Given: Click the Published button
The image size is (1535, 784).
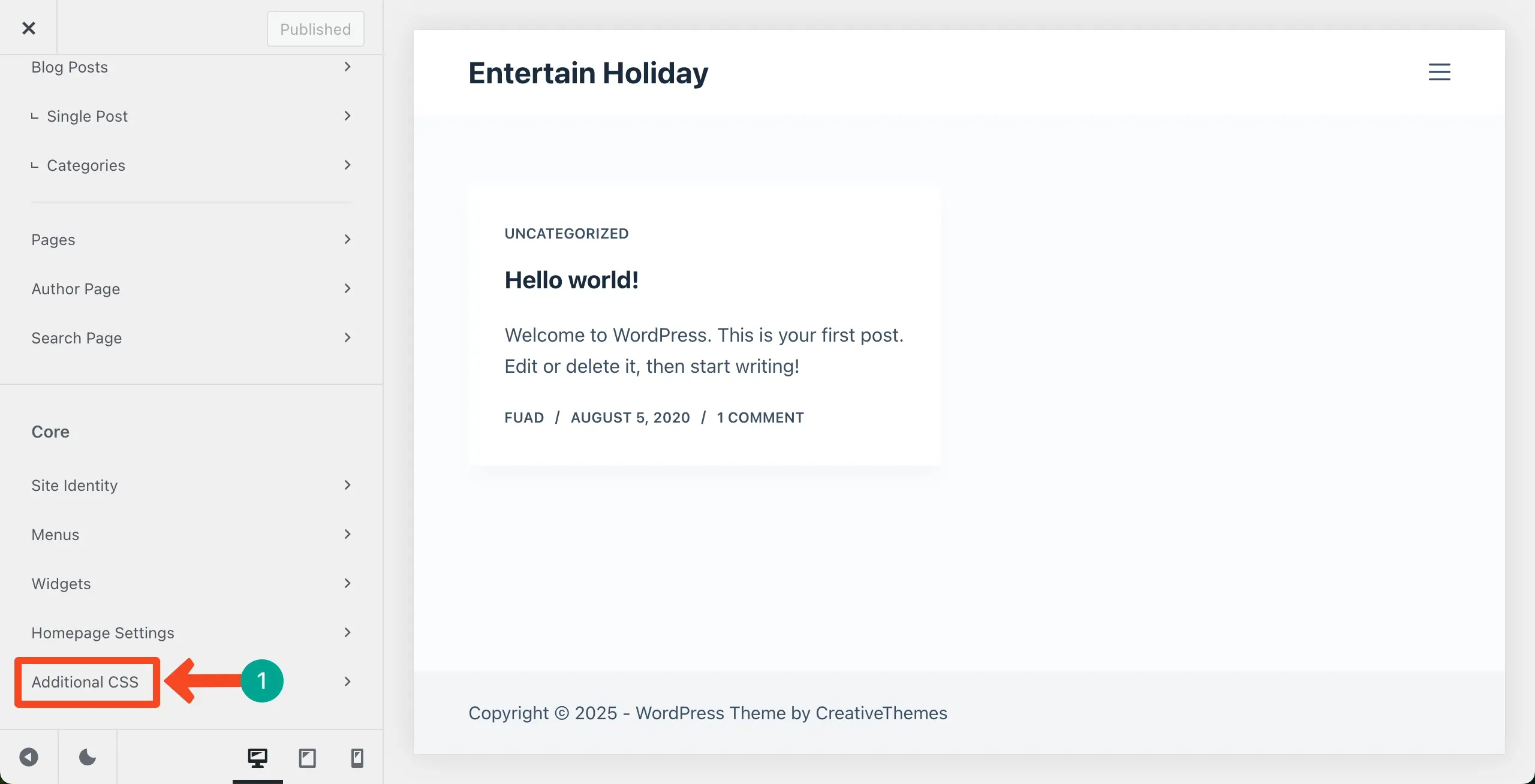Looking at the screenshot, I should click(x=315, y=28).
